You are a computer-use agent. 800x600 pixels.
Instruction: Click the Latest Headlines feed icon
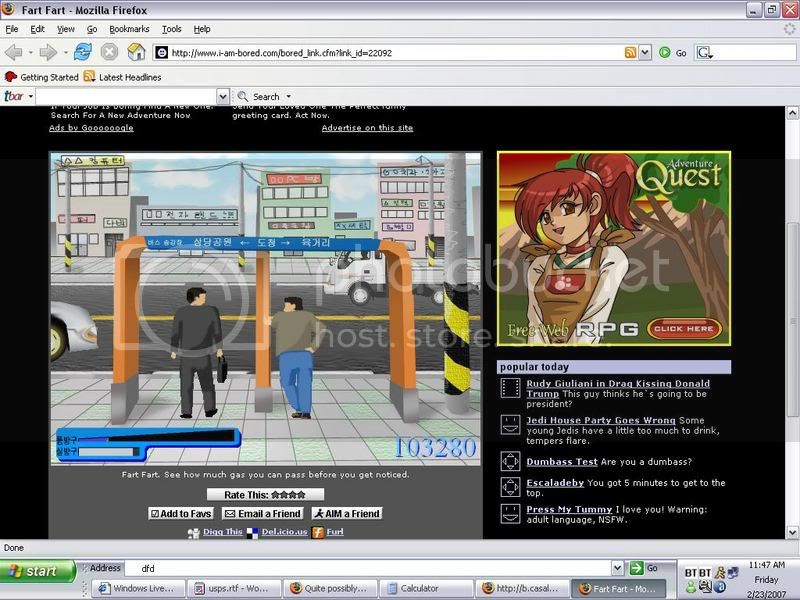click(x=89, y=77)
